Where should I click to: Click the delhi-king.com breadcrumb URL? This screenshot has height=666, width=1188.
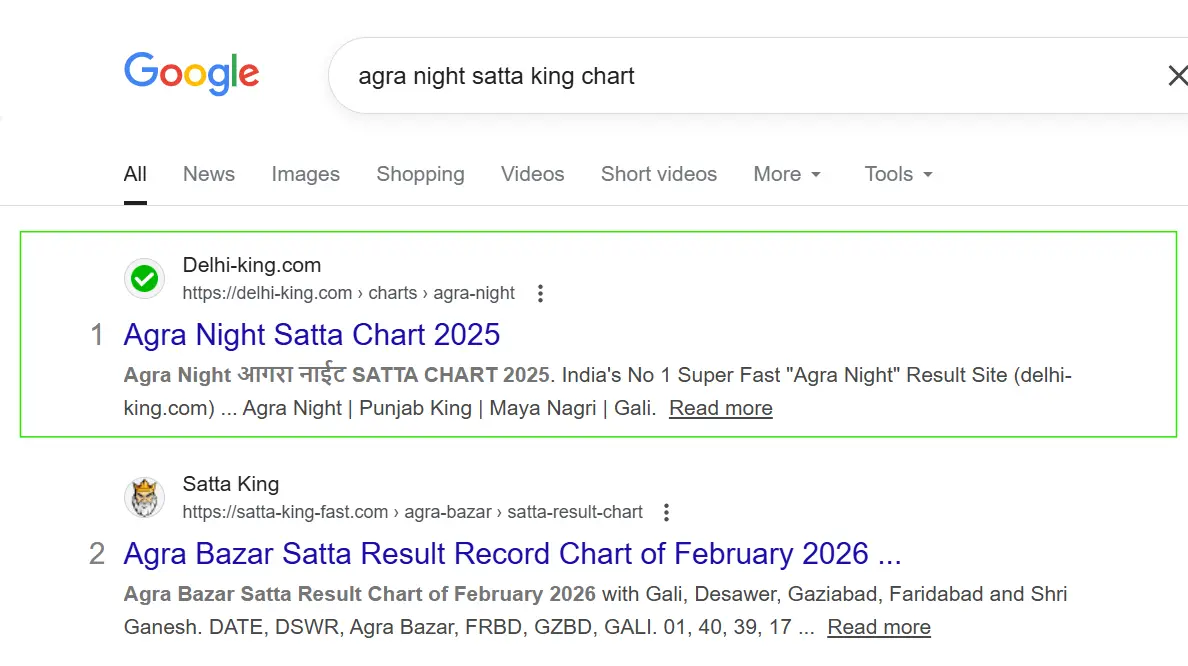(348, 293)
